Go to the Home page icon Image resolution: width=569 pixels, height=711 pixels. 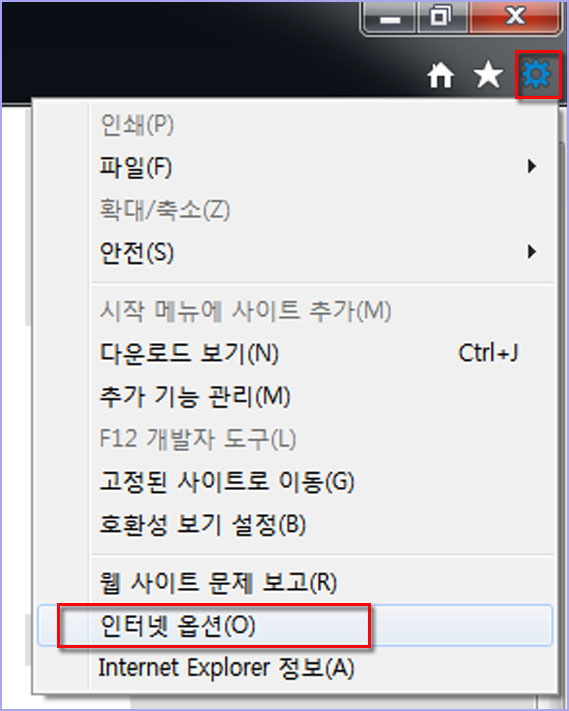[x=440, y=75]
